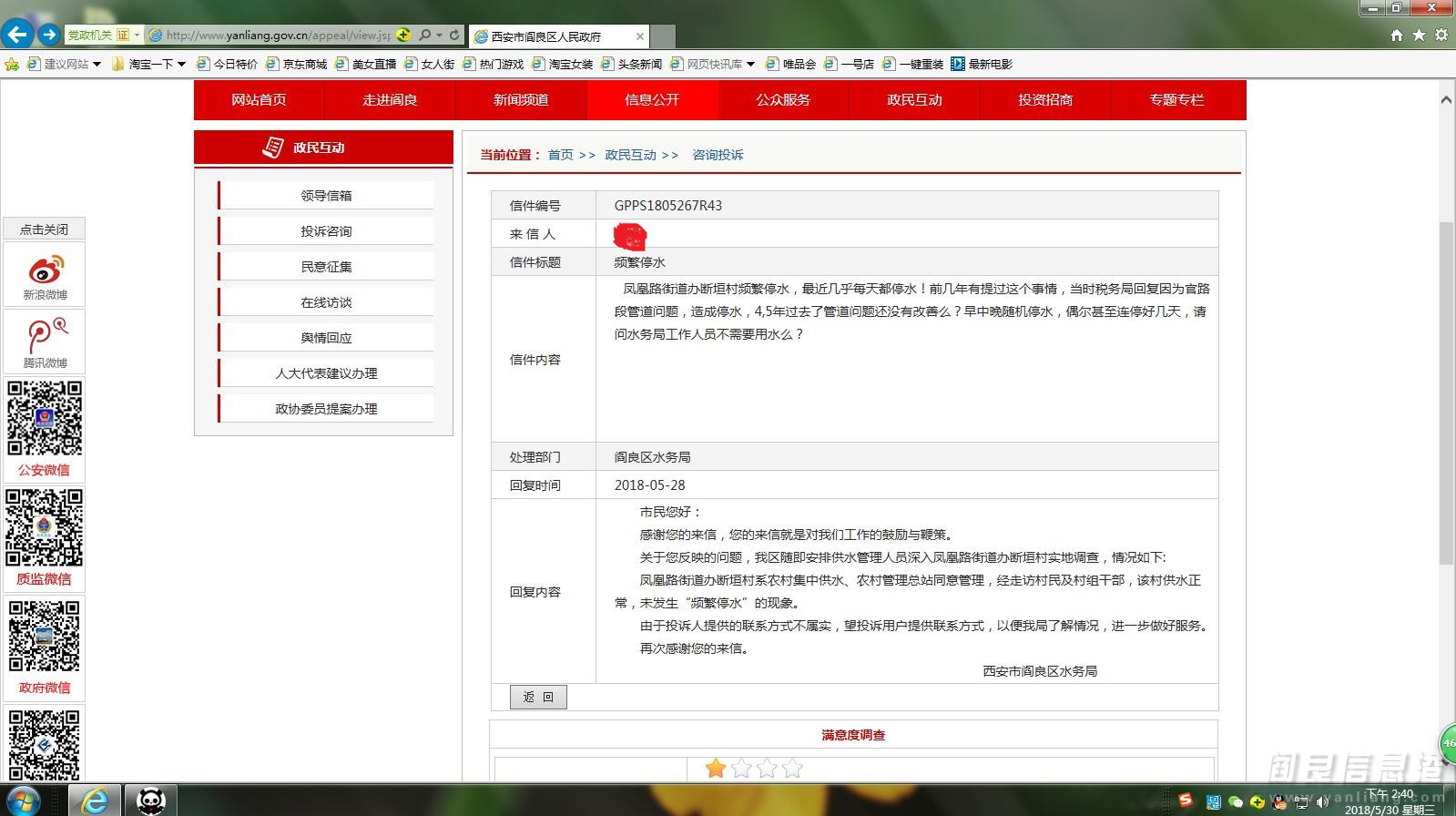Open the Windows Start button
The image size is (1456, 816).
[x=22, y=801]
